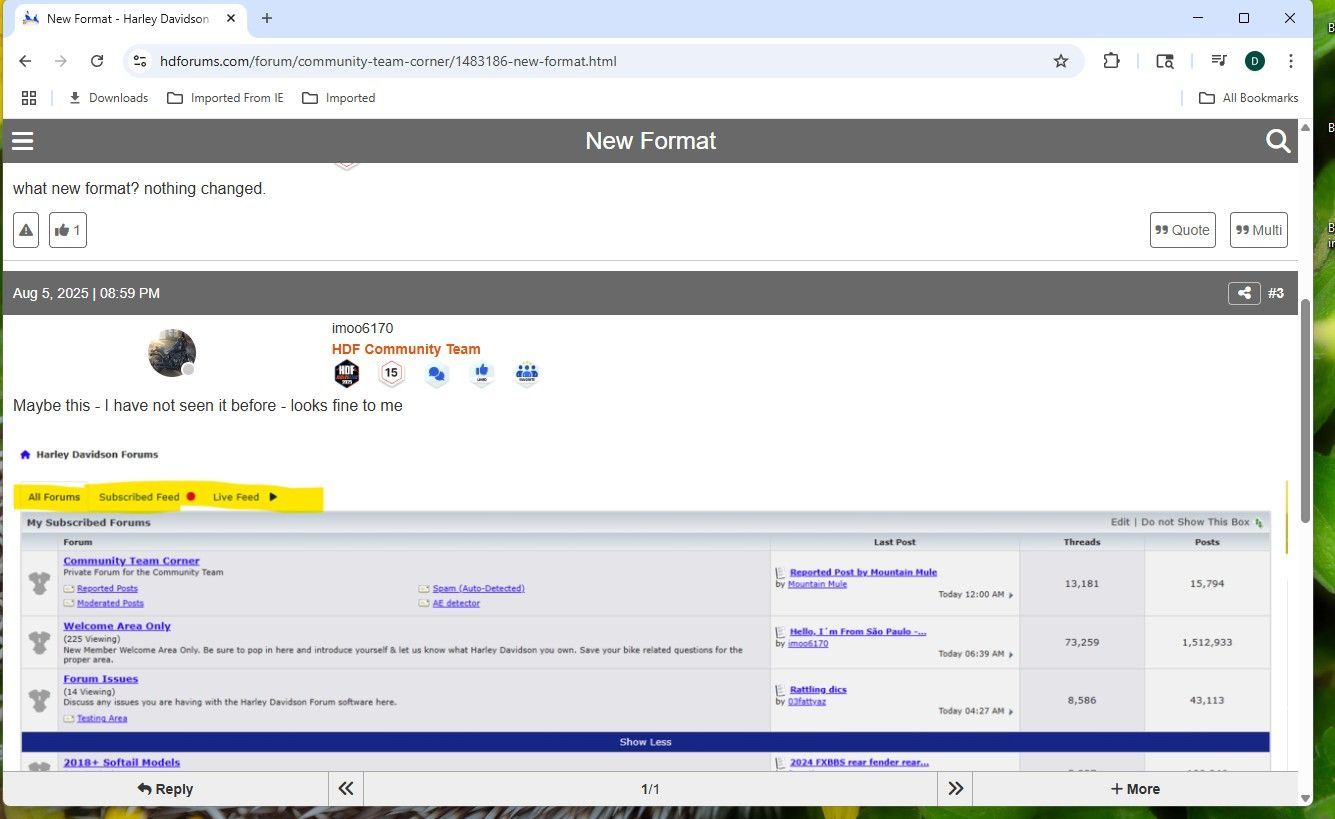Bookmark this page with the star icon
Image resolution: width=1335 pixels, height=819 pixels.
(x=1061, y=61)
